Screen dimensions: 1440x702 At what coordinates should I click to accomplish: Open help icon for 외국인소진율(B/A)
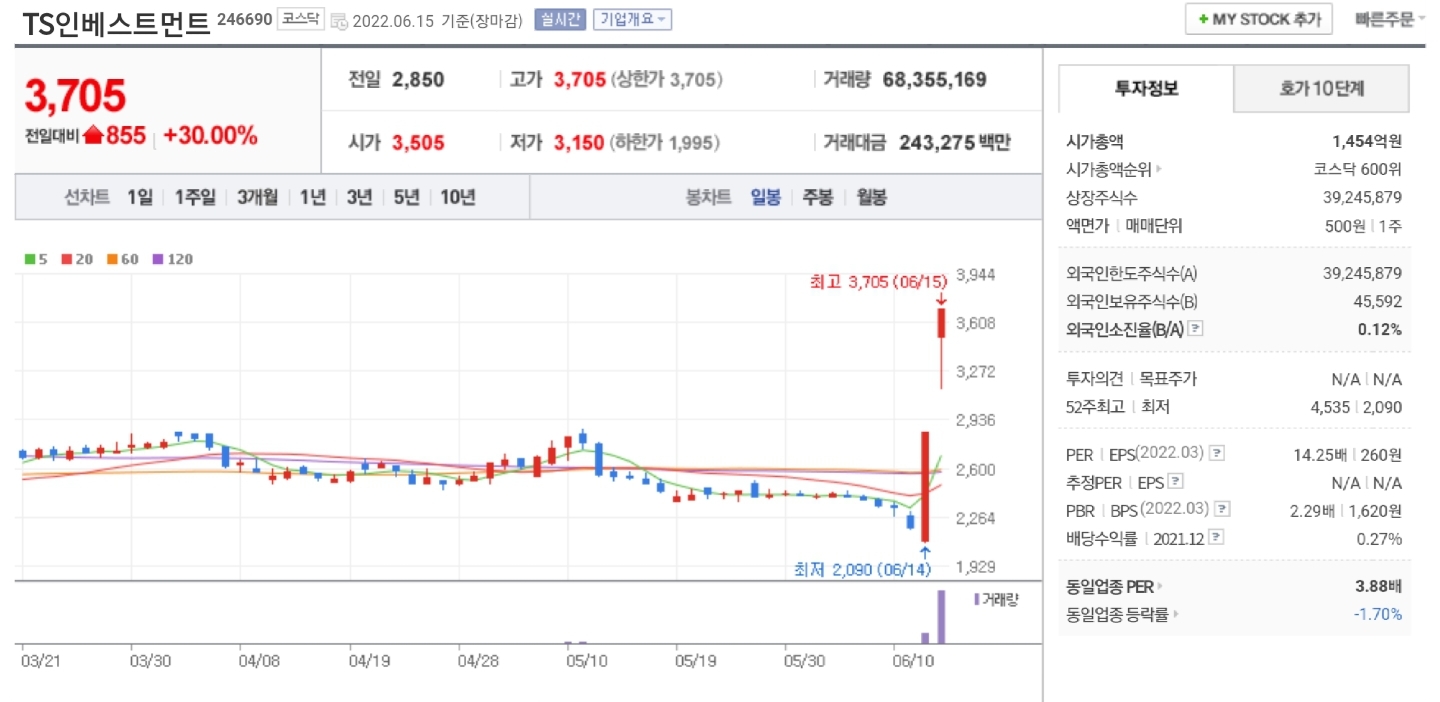(1195, 328)
